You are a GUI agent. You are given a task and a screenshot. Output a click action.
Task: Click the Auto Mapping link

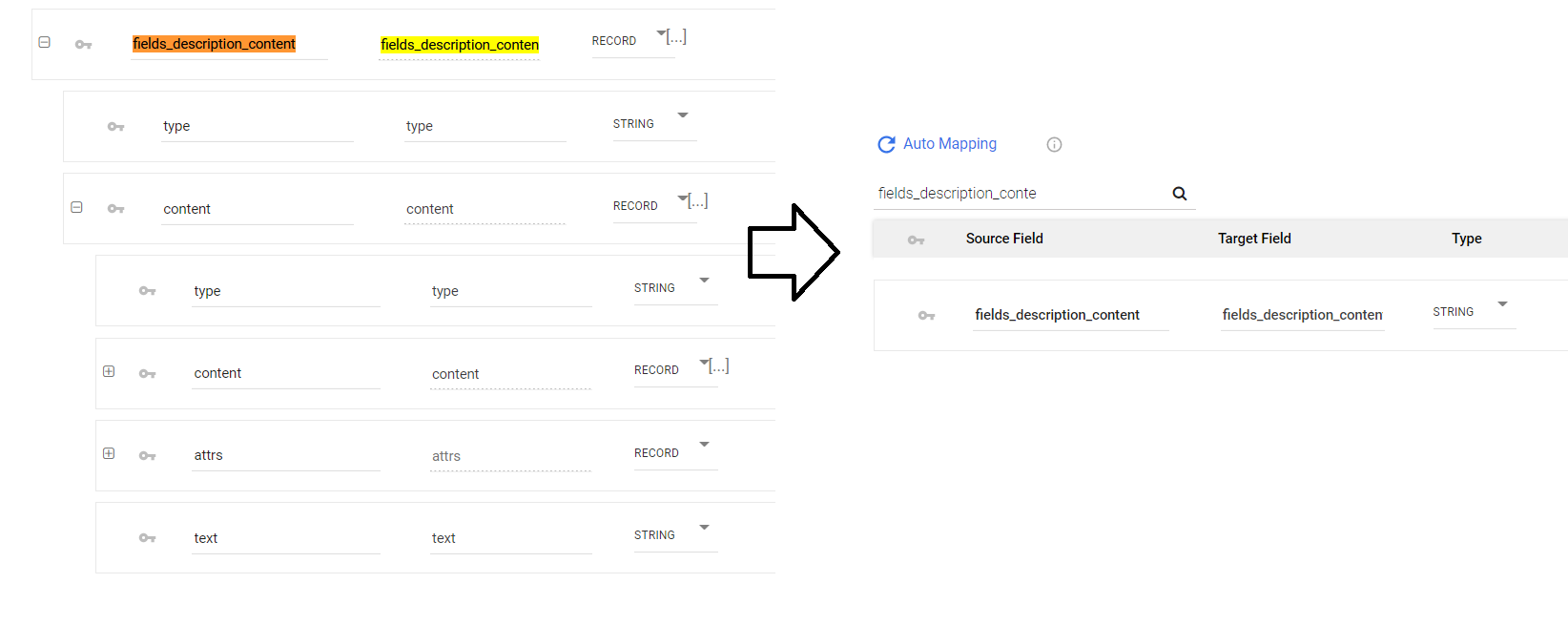coord(949,144)
